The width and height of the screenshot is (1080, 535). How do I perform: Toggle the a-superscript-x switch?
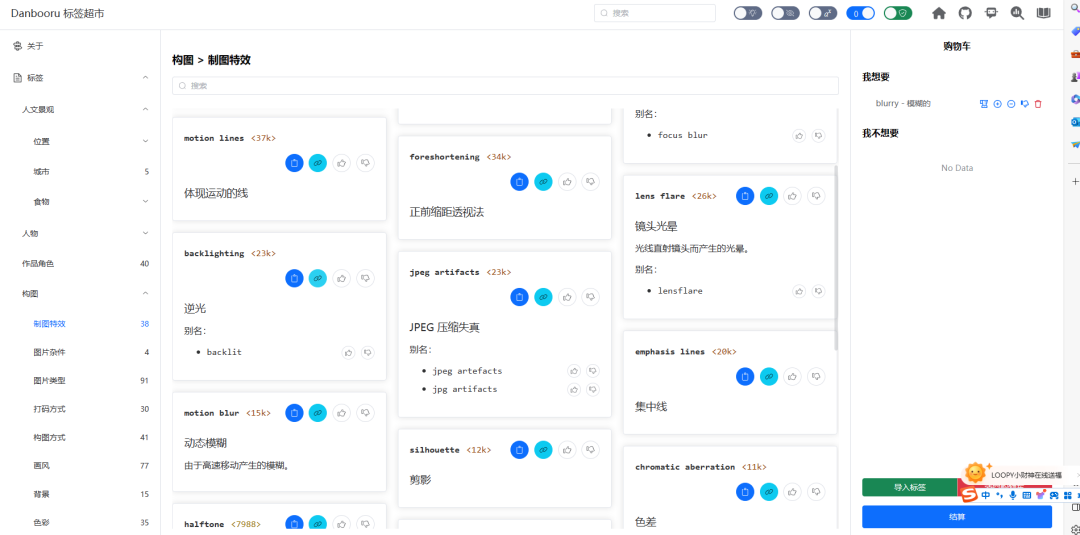point(822,13)
